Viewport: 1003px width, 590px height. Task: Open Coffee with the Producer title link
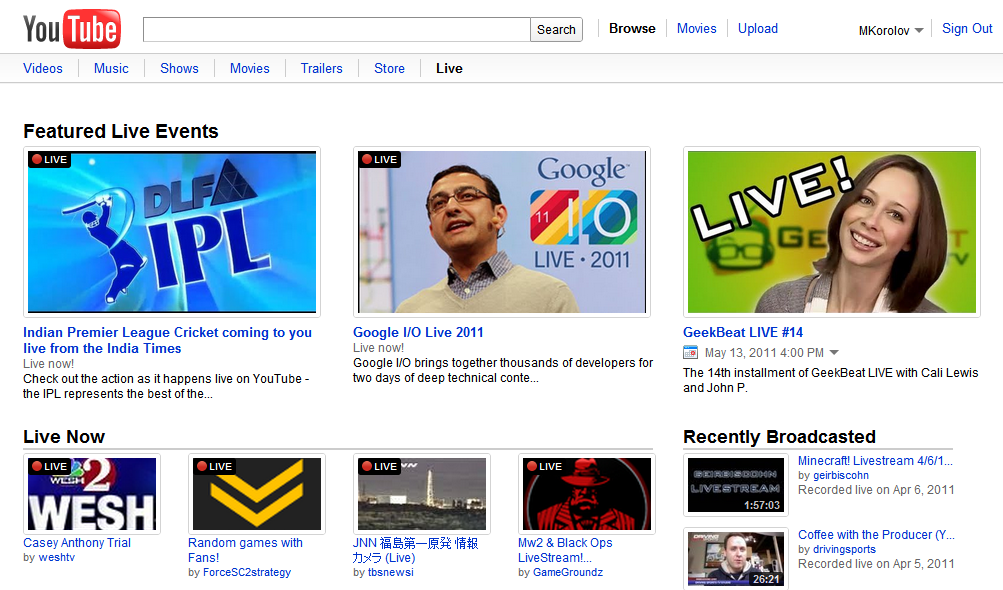(876, 535)
